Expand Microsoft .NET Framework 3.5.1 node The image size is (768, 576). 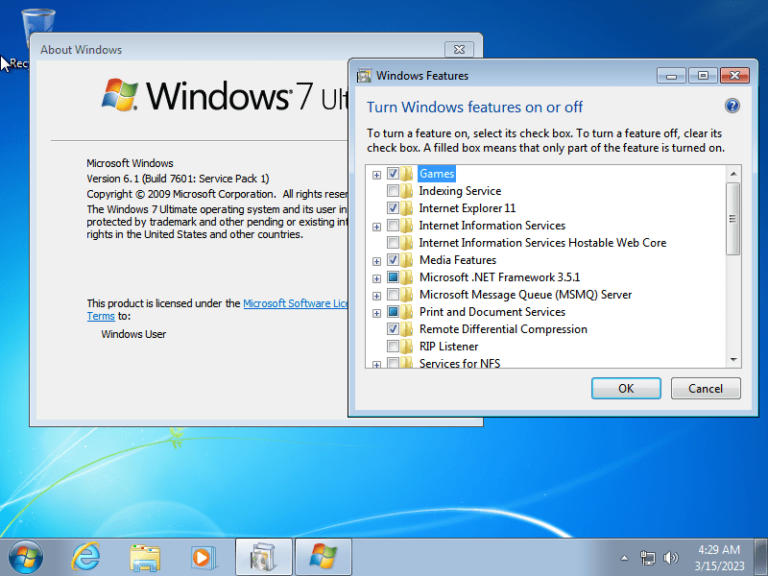click(377, 279)
